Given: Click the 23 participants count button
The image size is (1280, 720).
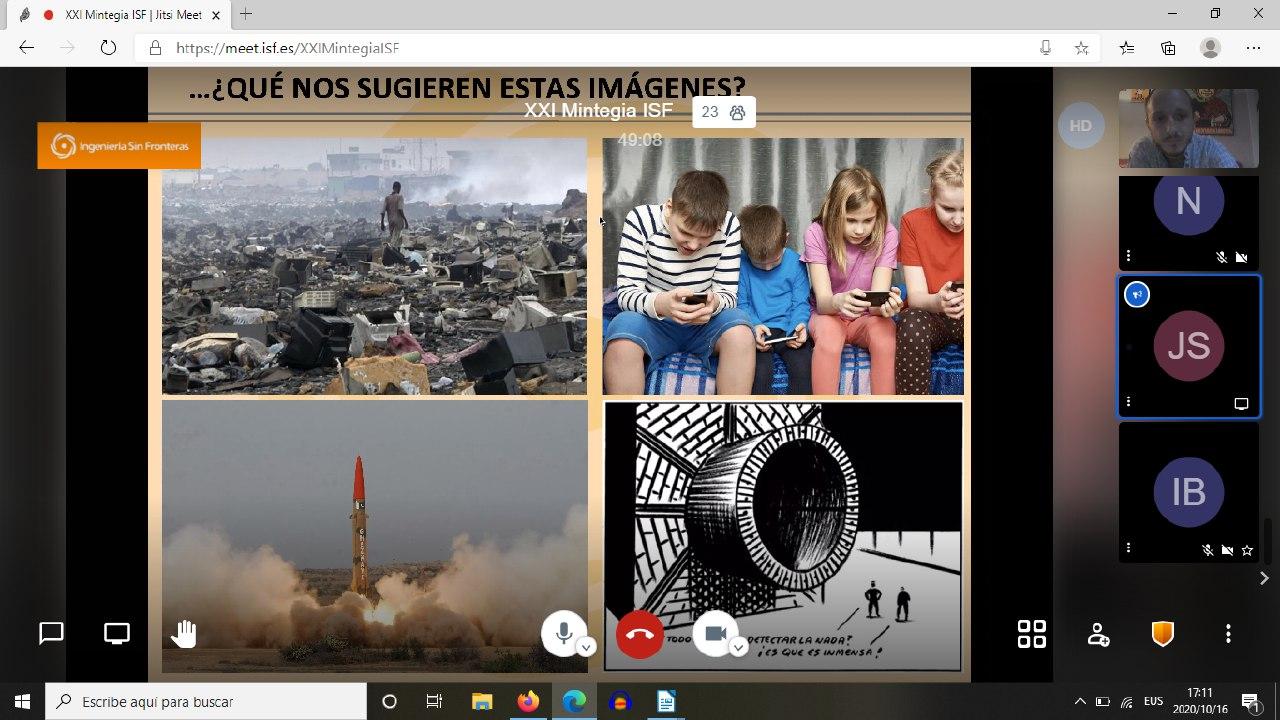Looking at the screenshot, I should pyautogui.click(x=723, y=113).
